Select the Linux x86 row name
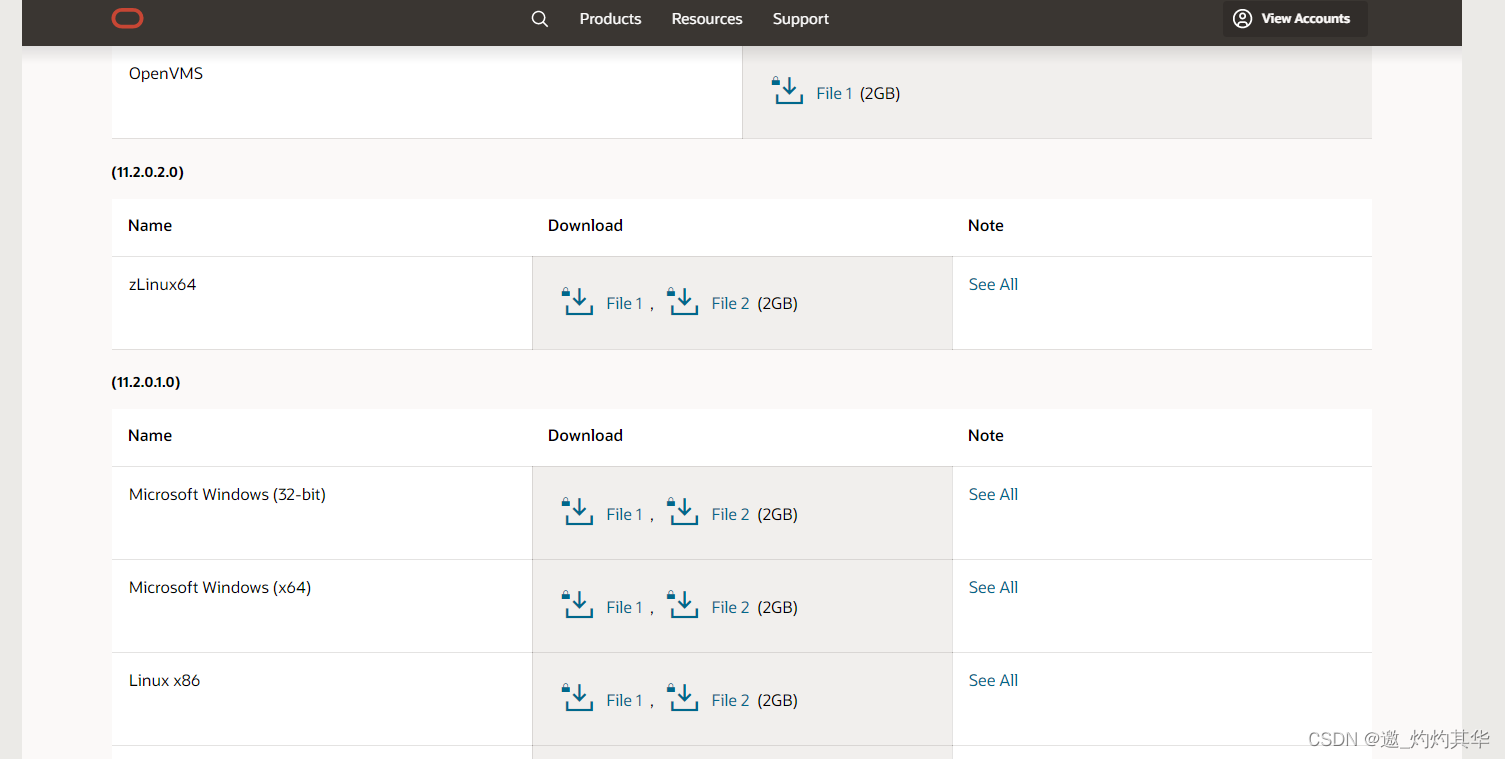 pos(164,681)
